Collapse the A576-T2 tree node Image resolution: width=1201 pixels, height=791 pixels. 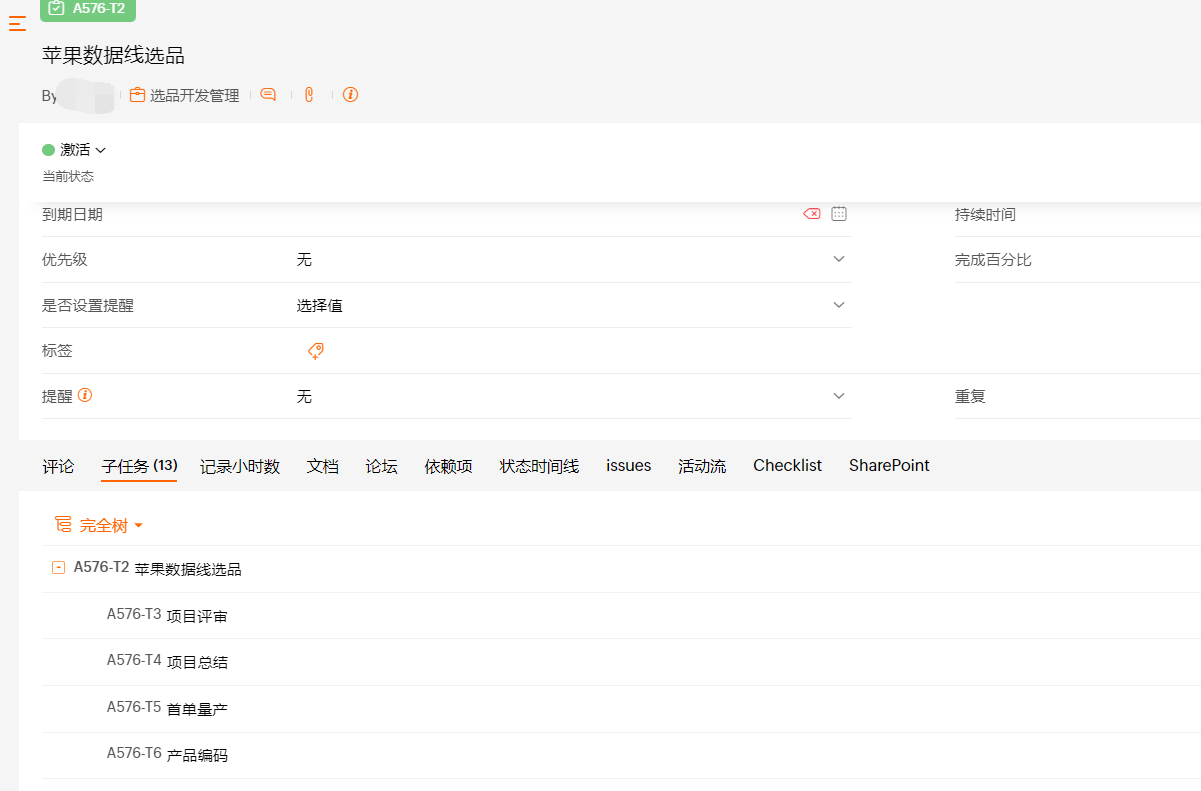tap(59, 568)
